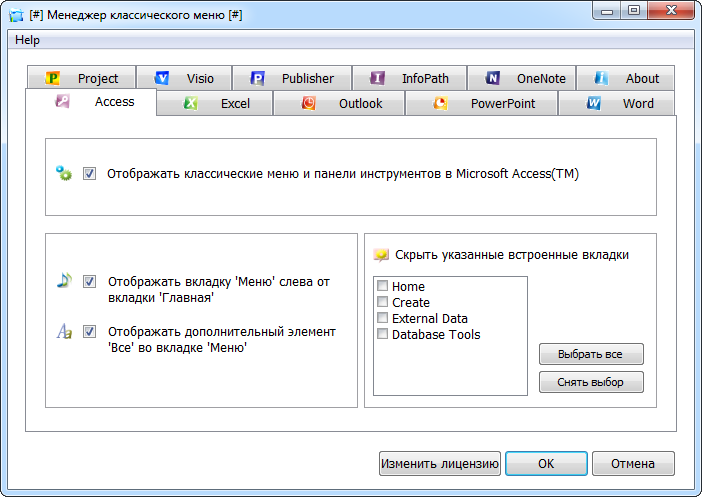Switch to the InfoPath tab
The image size is (702, 497).
tap(410, 78)
